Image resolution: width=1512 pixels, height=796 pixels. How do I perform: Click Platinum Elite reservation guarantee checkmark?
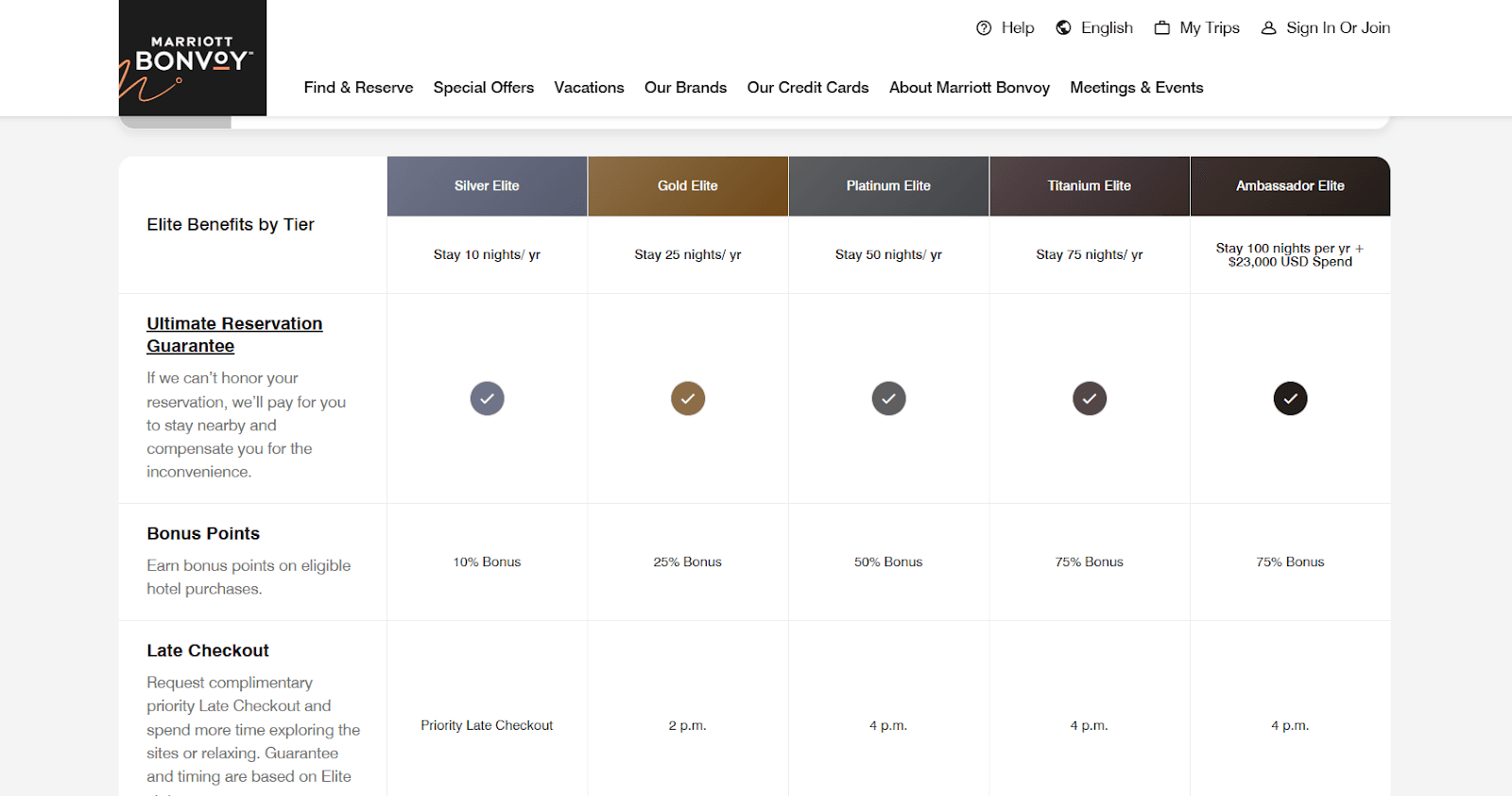click(x=889, y=399)
